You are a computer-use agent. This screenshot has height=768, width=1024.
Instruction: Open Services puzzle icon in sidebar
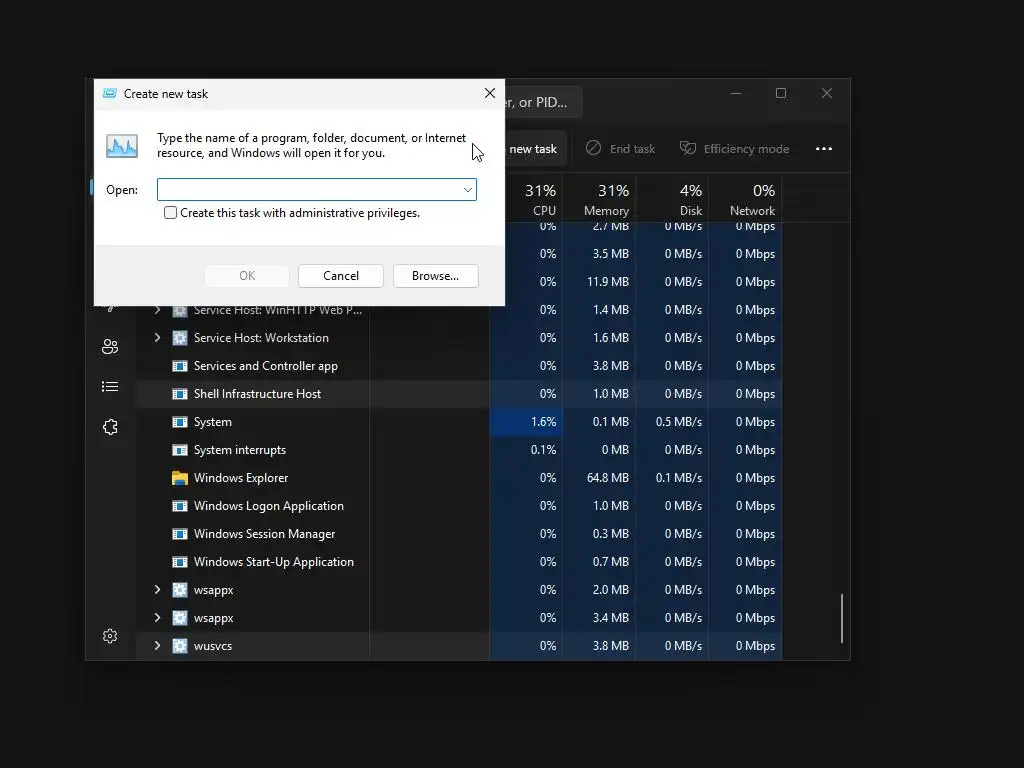pos(110,427)
